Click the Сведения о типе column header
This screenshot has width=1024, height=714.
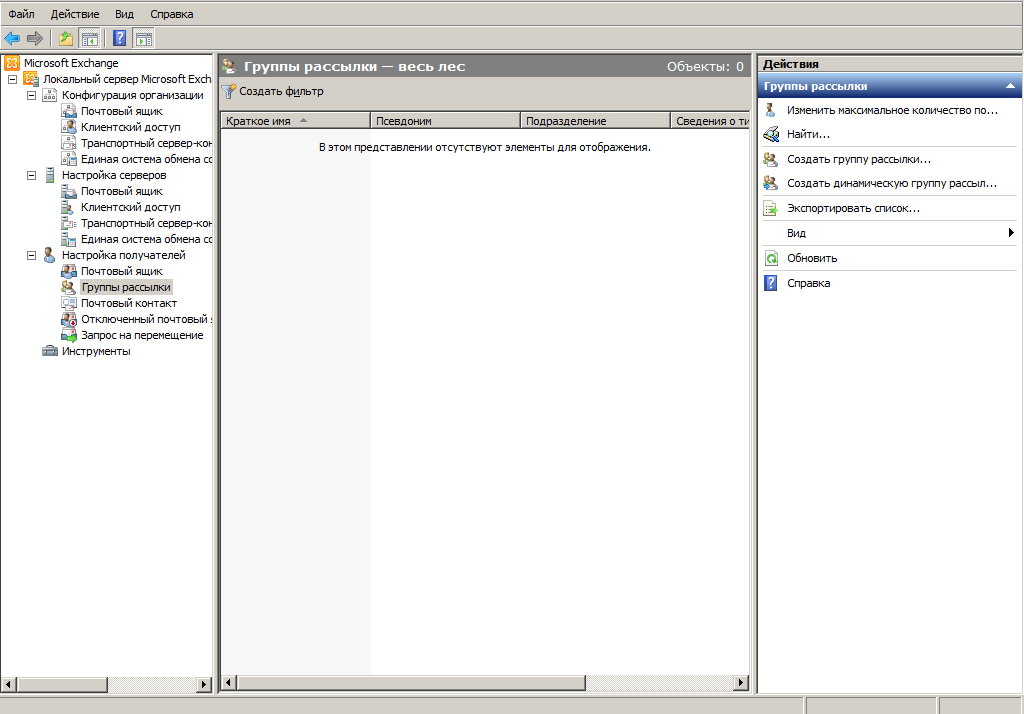[x=711, y=121]
